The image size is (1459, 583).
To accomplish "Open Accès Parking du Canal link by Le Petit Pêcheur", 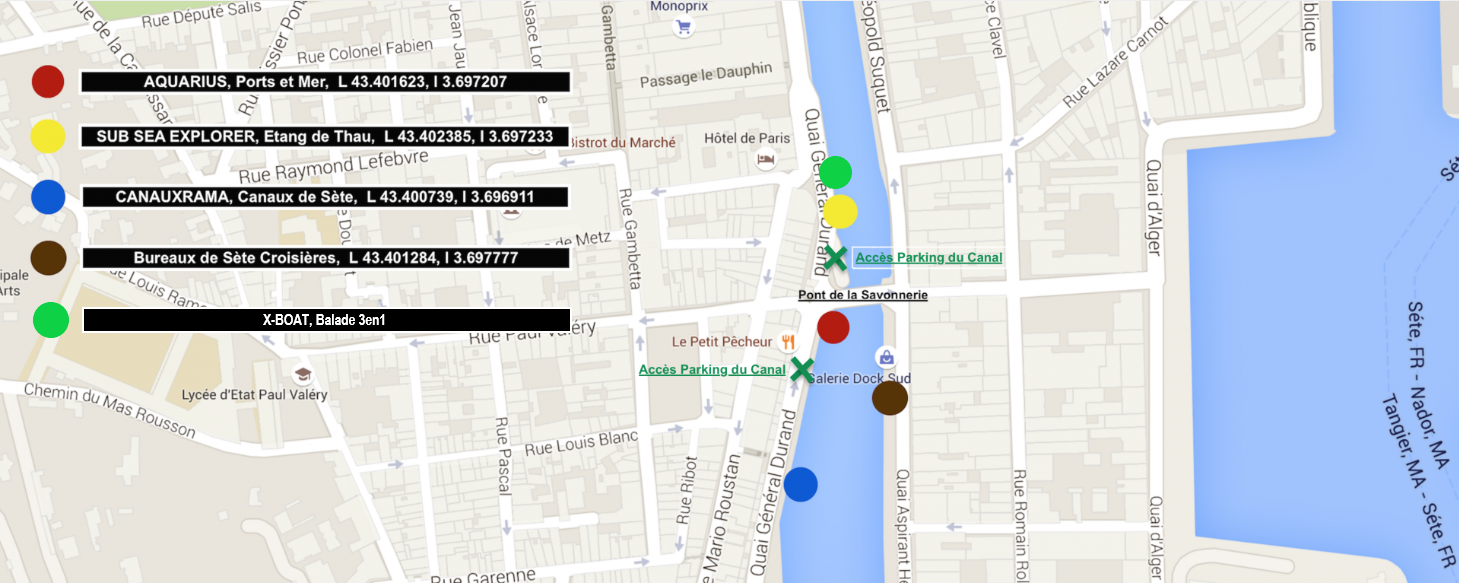I will (x=712, y=370).
